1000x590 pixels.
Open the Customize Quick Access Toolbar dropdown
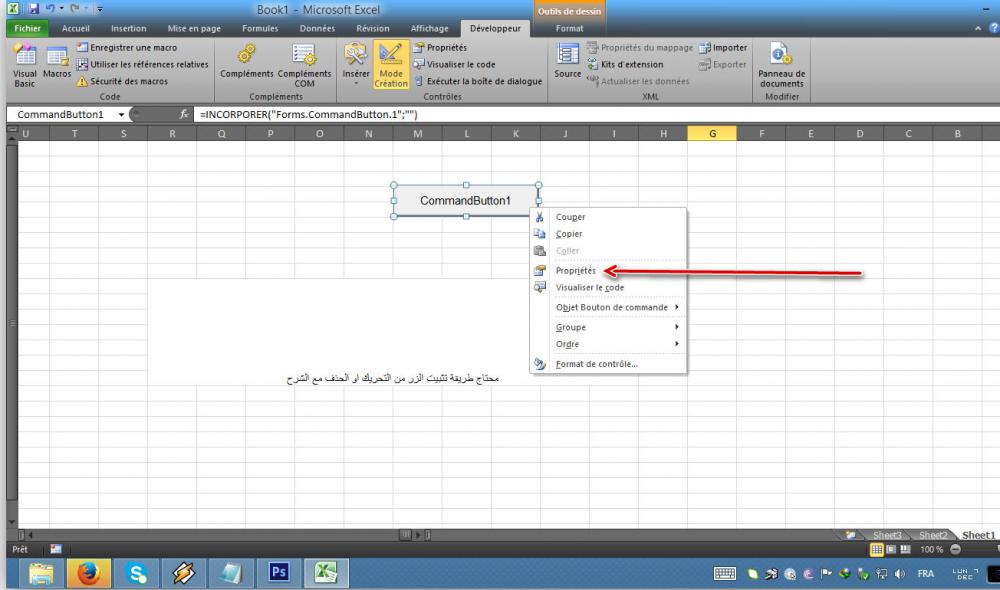click(x=100, y=10)
